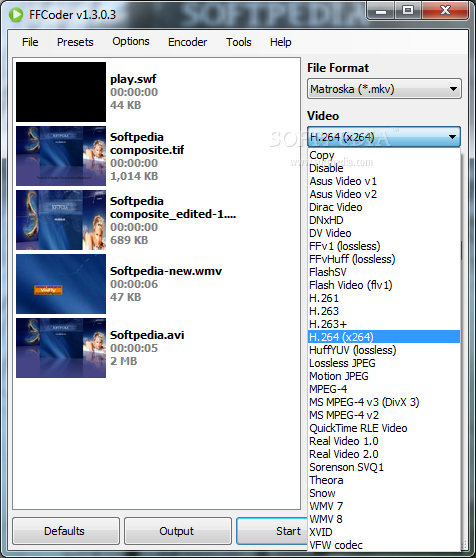Choose QuickTime RLE Video codec

(384, 428)
